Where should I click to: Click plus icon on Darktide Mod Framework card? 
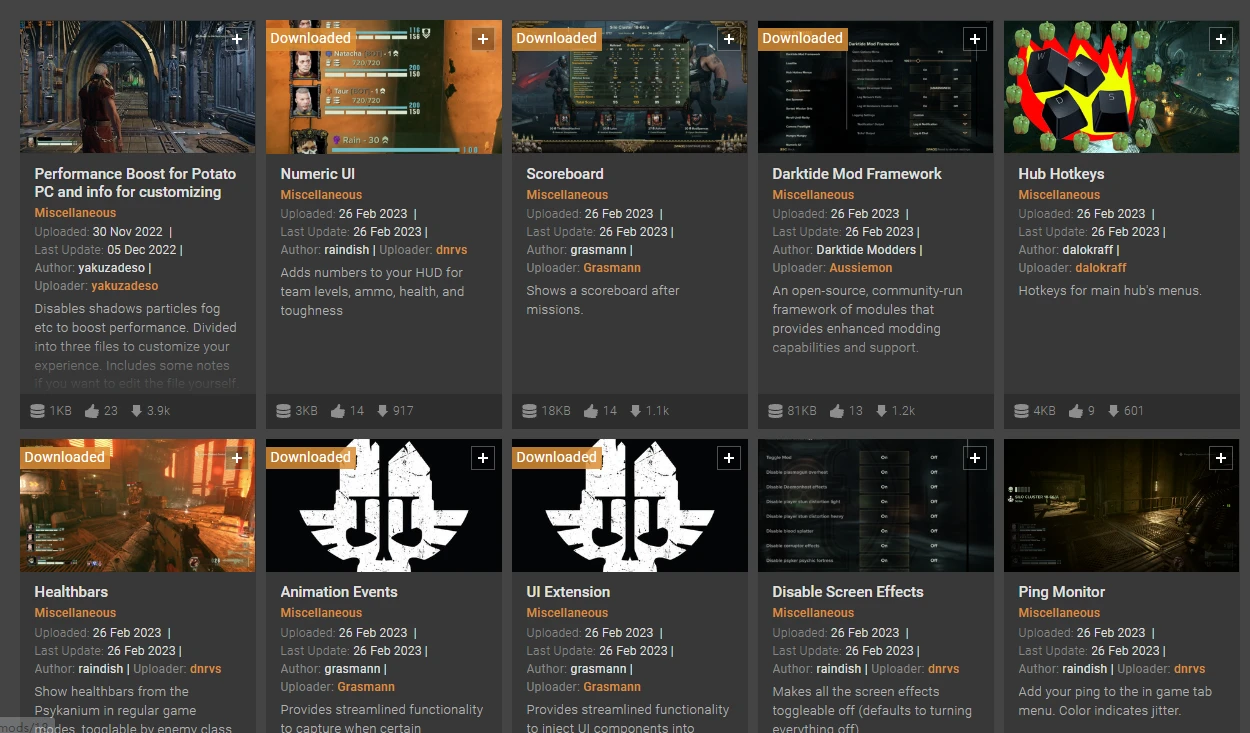[975, 39]
